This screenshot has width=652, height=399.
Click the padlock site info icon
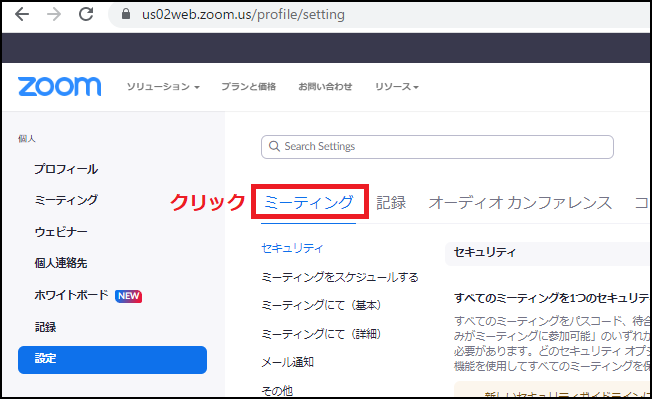click(x=126, y=14)
